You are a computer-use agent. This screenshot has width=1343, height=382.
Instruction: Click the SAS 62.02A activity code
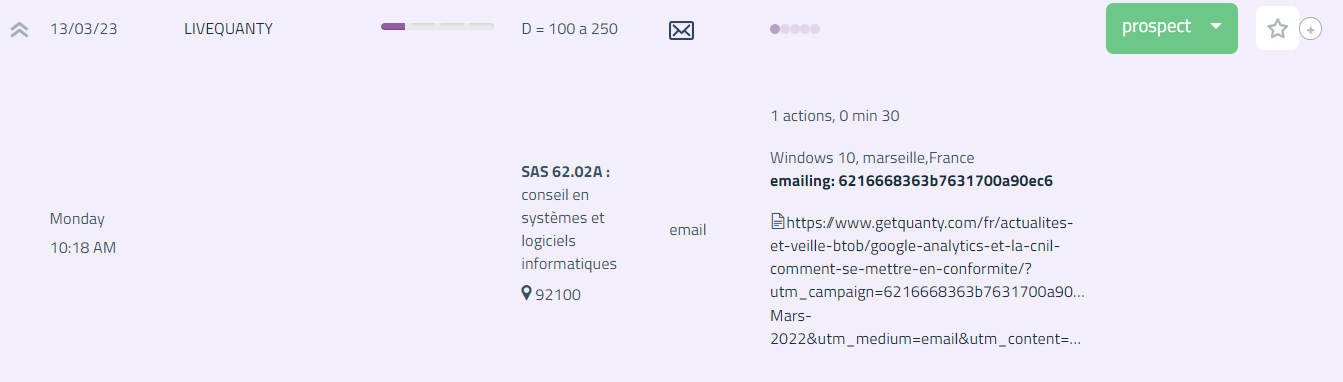566,172
